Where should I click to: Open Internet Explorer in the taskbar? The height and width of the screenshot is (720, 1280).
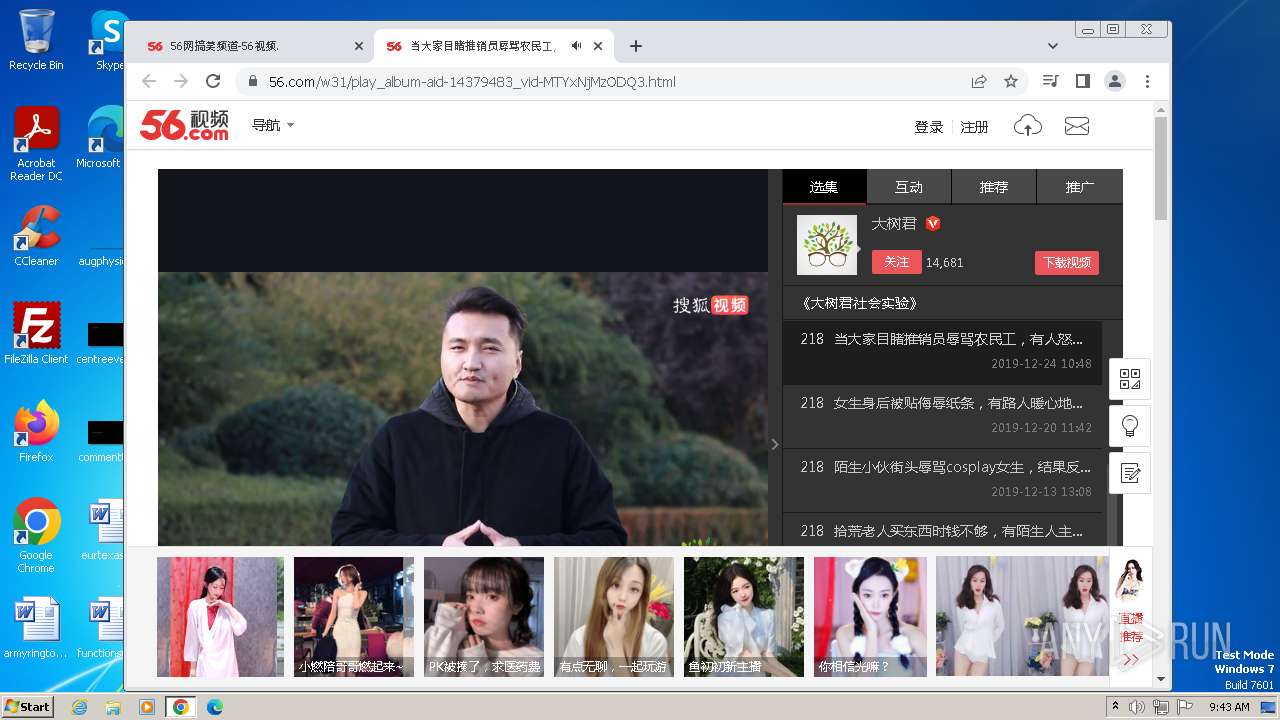[80, 707]
